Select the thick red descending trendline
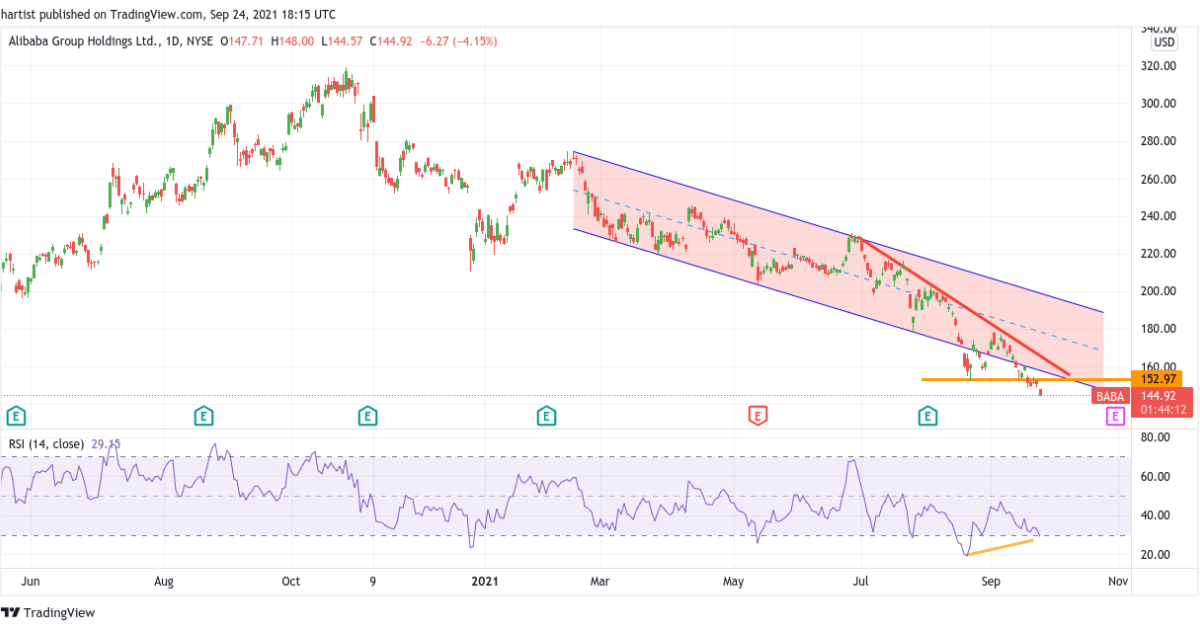This screenshot has width=1200, height=630. pos(963,306)
